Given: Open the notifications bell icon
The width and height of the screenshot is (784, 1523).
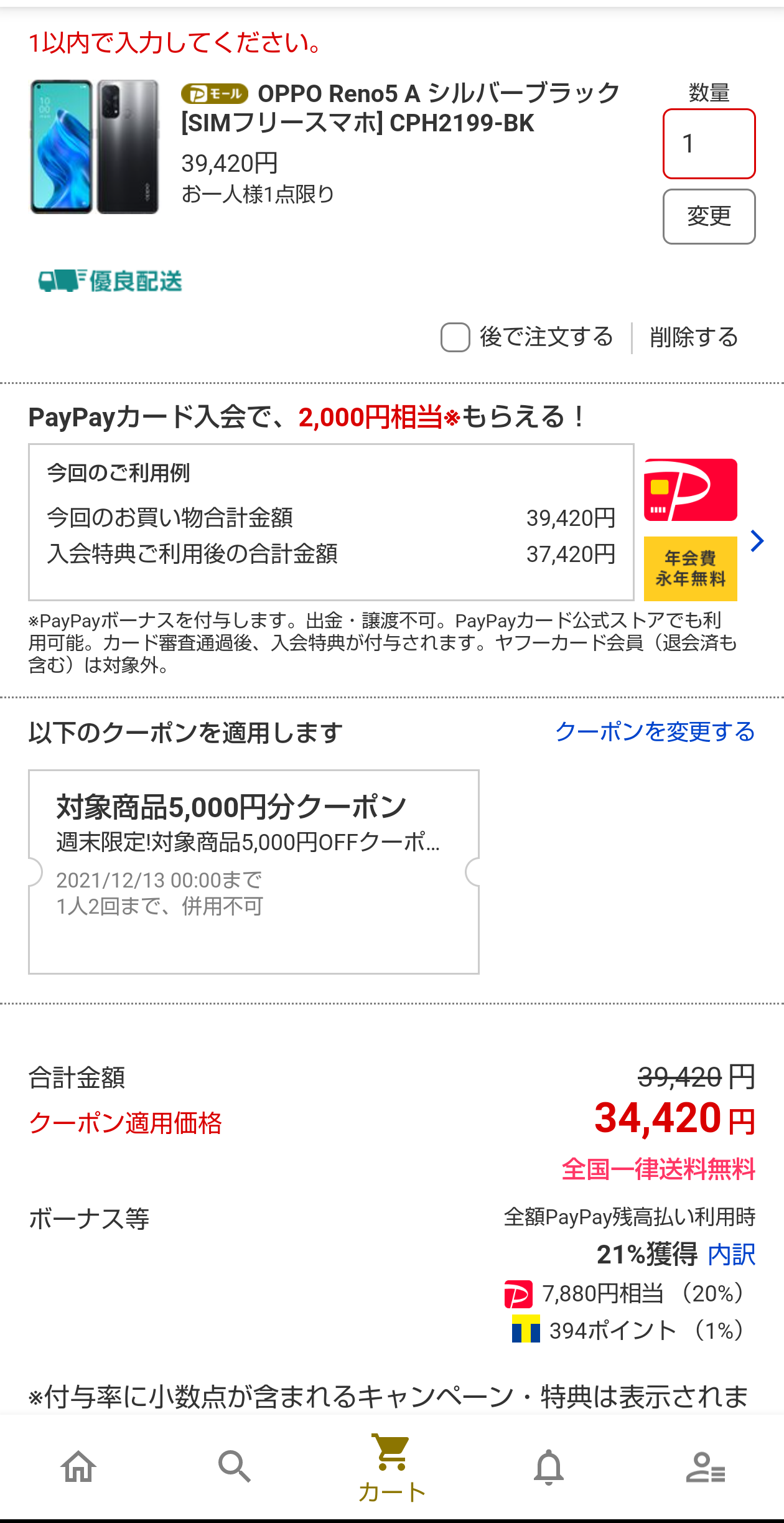Looking at the screenshot, I should 549,1467.
